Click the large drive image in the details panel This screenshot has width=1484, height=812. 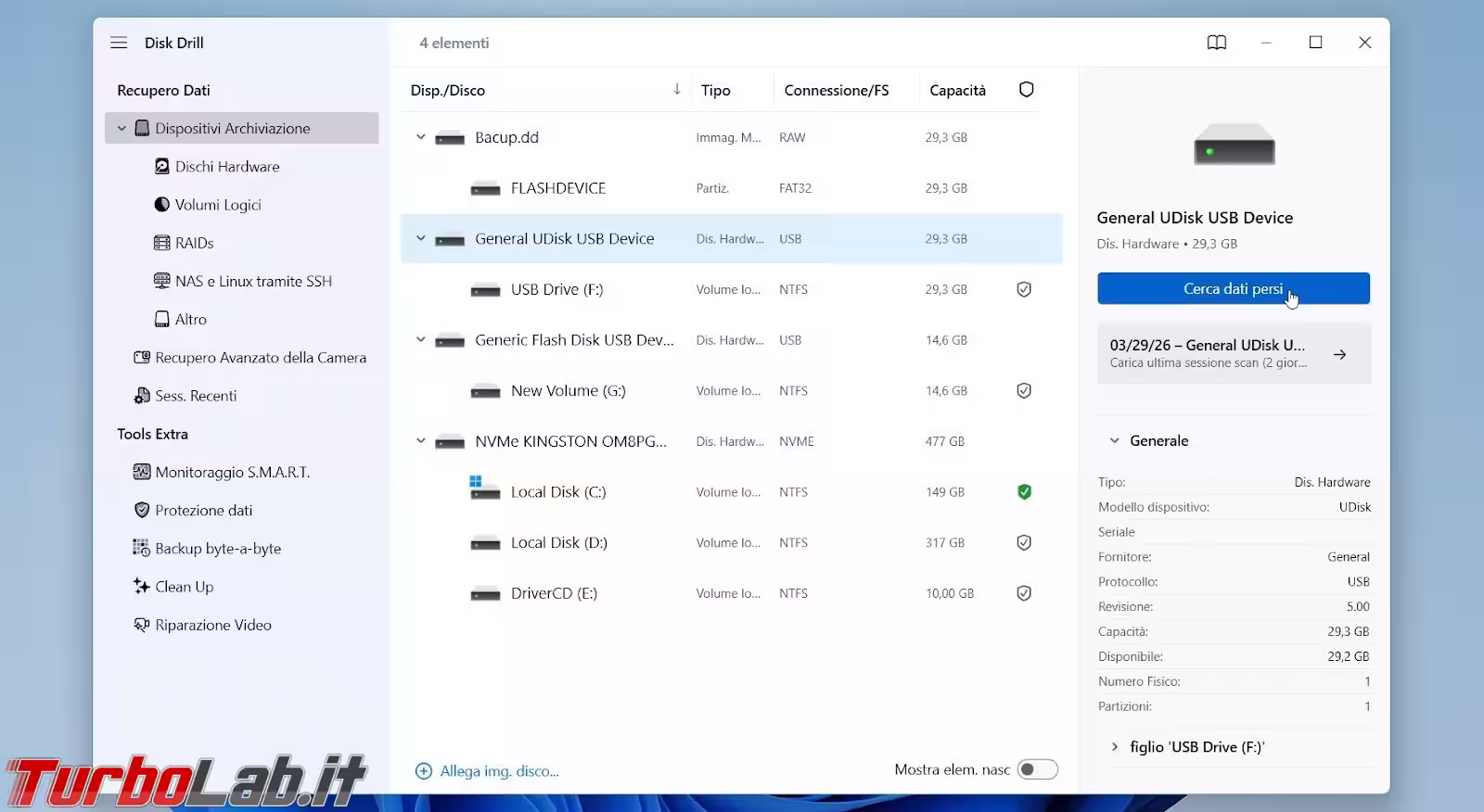pyautogui.click(x=1235, y=145)
